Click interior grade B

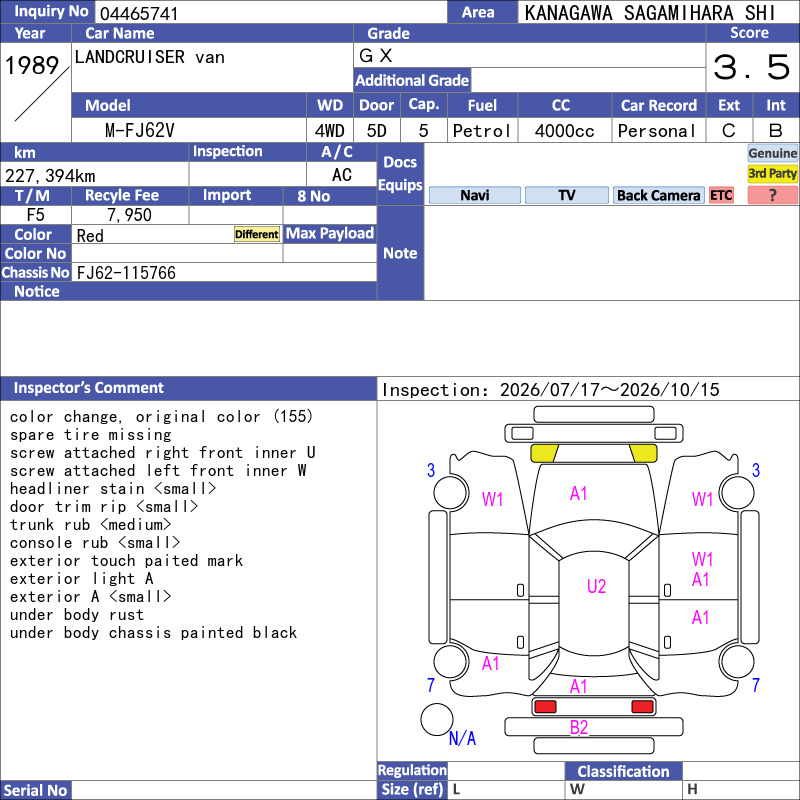coord(776,131)
